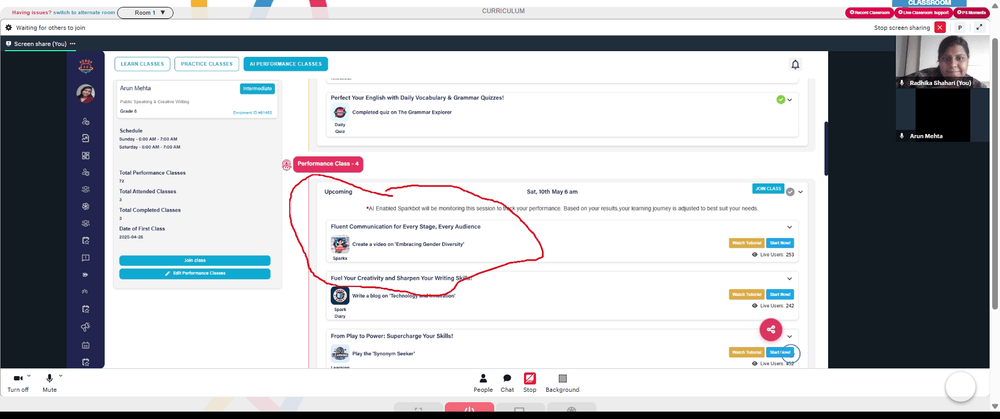Collapse the Upcoming class section chevron
Viewport: 1000px width, 419px height.
click(x=800, y=191)
